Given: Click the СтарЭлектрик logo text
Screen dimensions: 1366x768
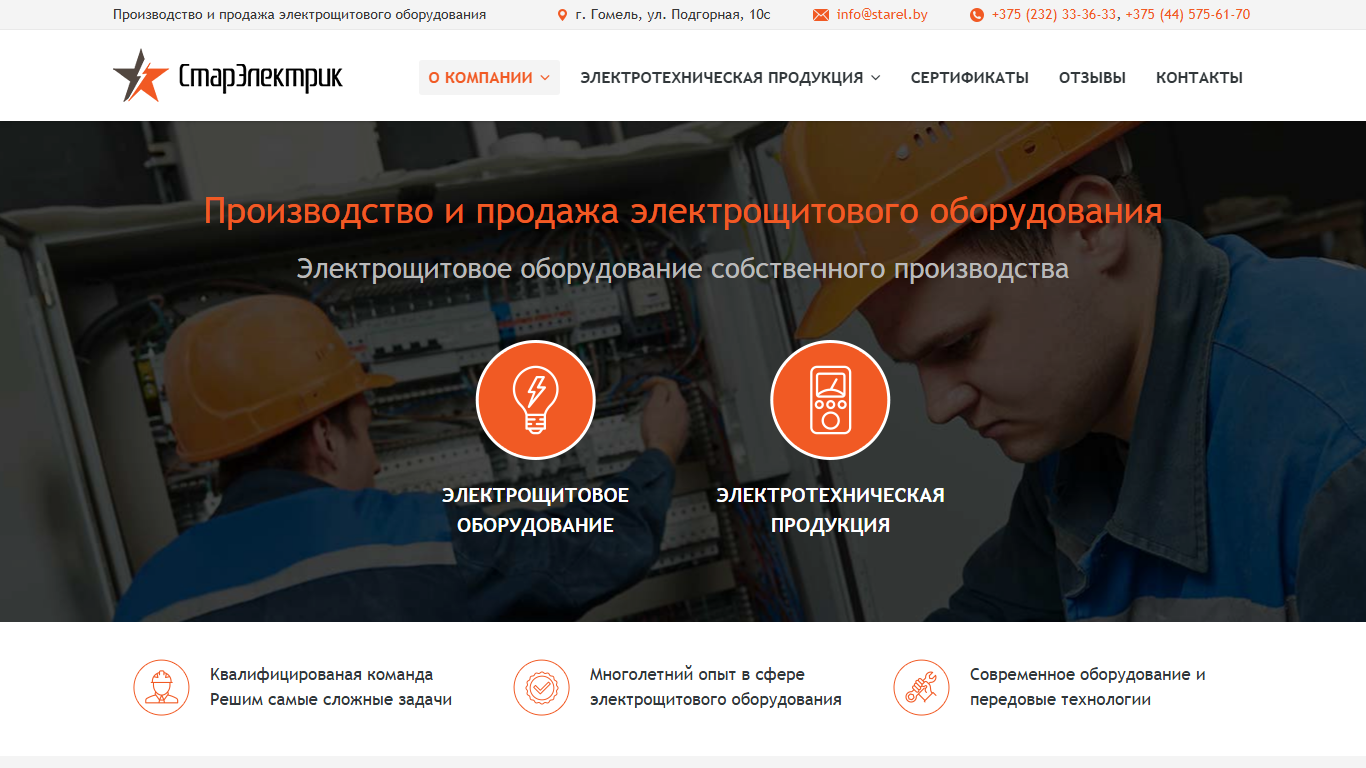Looking at the screenshot, I should 260,77.
